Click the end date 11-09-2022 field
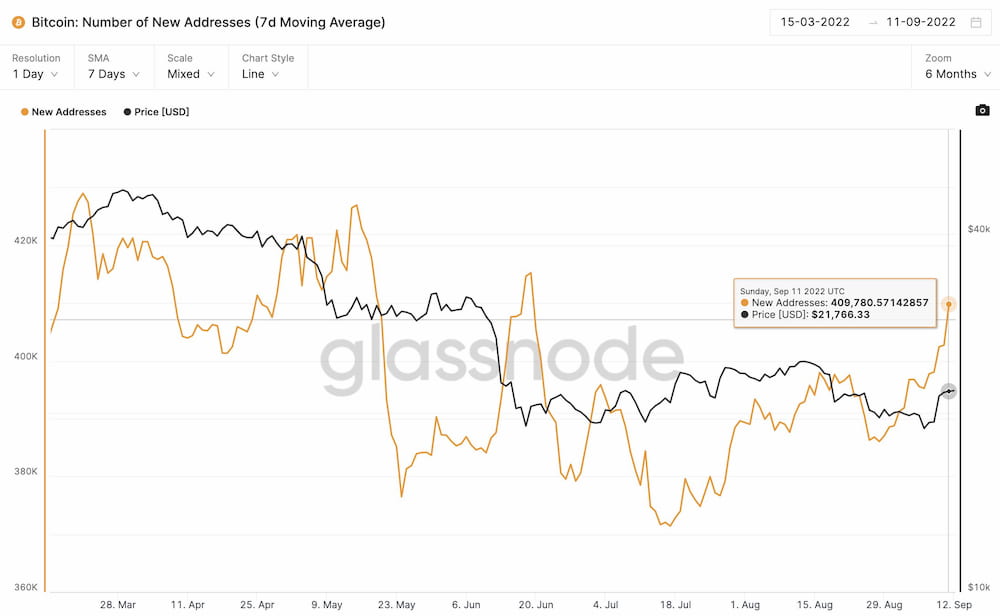 pyautogui.click(x=921, y=22)
